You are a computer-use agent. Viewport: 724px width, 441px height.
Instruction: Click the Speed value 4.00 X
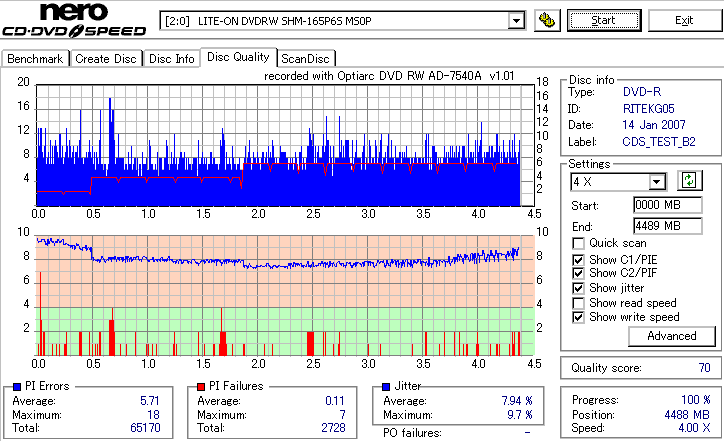click(x=694, y=428)
